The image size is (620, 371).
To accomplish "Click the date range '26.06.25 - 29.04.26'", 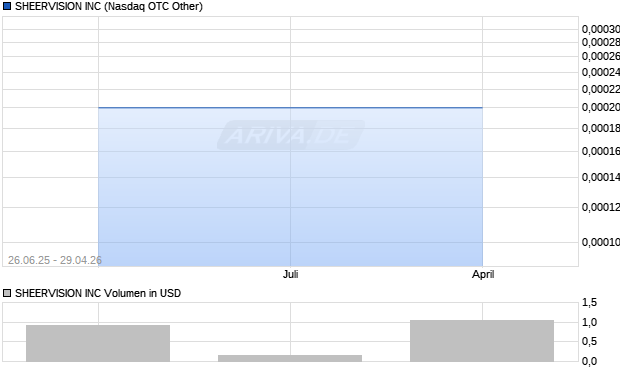I will 55,260.
